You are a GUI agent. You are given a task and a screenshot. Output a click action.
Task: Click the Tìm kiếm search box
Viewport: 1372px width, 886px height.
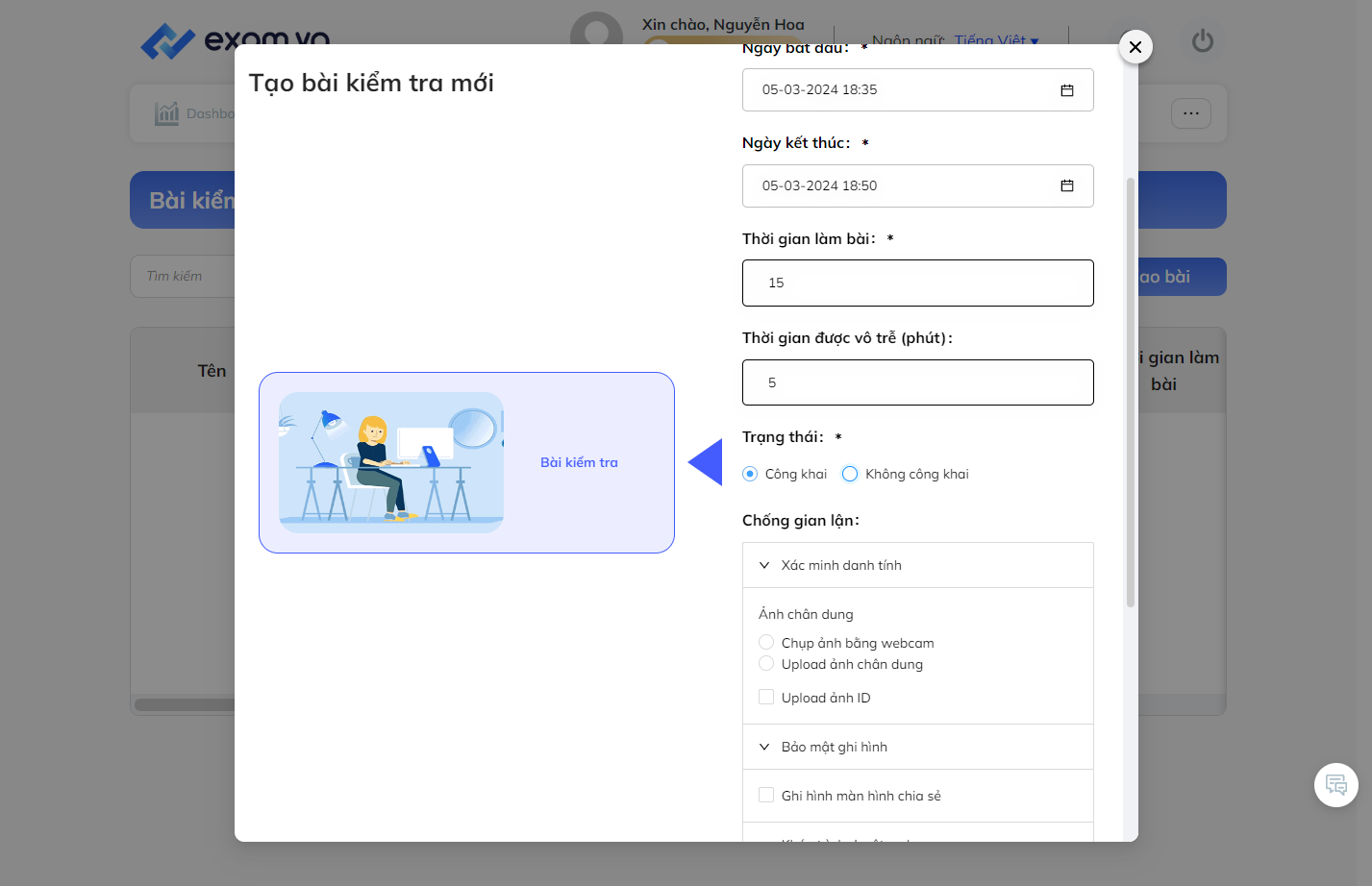[183, 276]
